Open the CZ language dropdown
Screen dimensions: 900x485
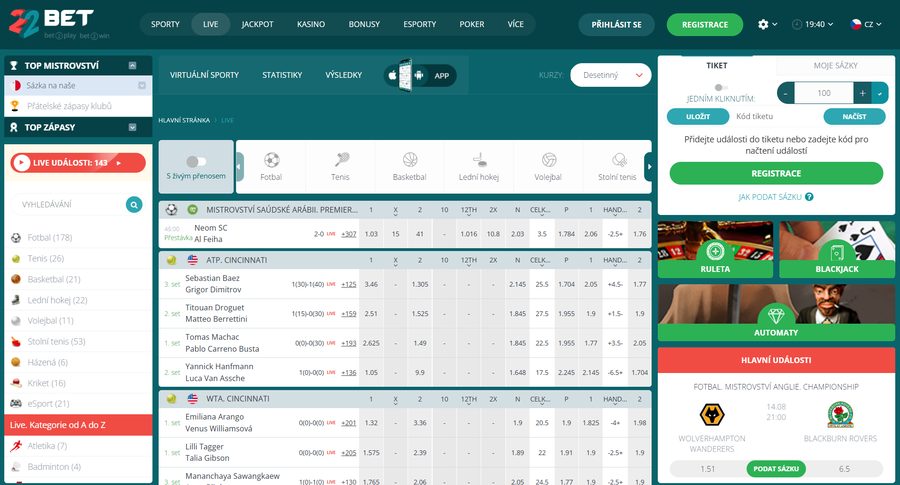coord(866,24)
